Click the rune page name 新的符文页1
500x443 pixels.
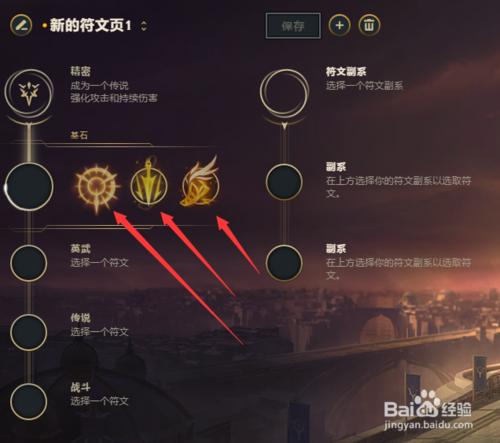click(90, 25)
